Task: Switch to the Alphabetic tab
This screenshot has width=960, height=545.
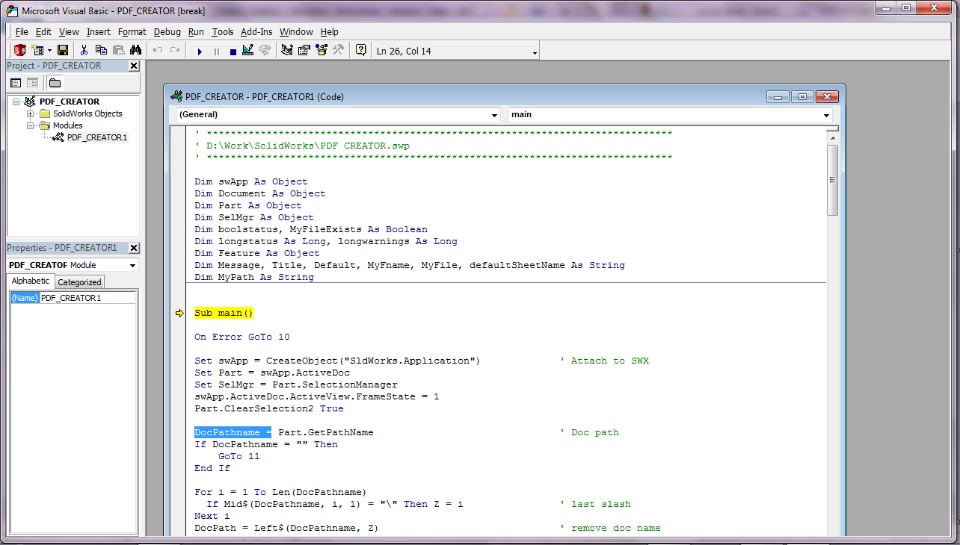Action: coord(30,281)
